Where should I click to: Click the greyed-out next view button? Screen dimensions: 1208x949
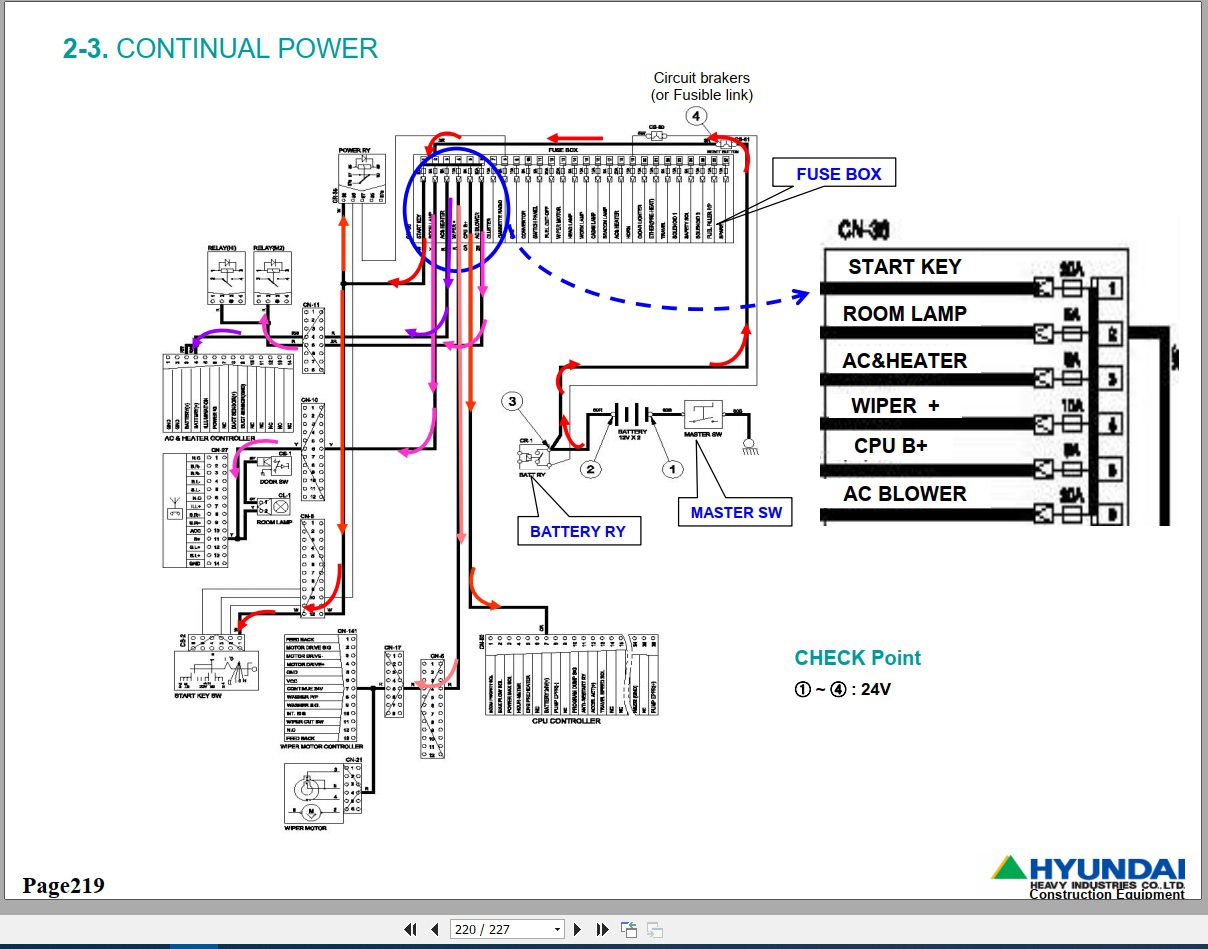(655, 929)
